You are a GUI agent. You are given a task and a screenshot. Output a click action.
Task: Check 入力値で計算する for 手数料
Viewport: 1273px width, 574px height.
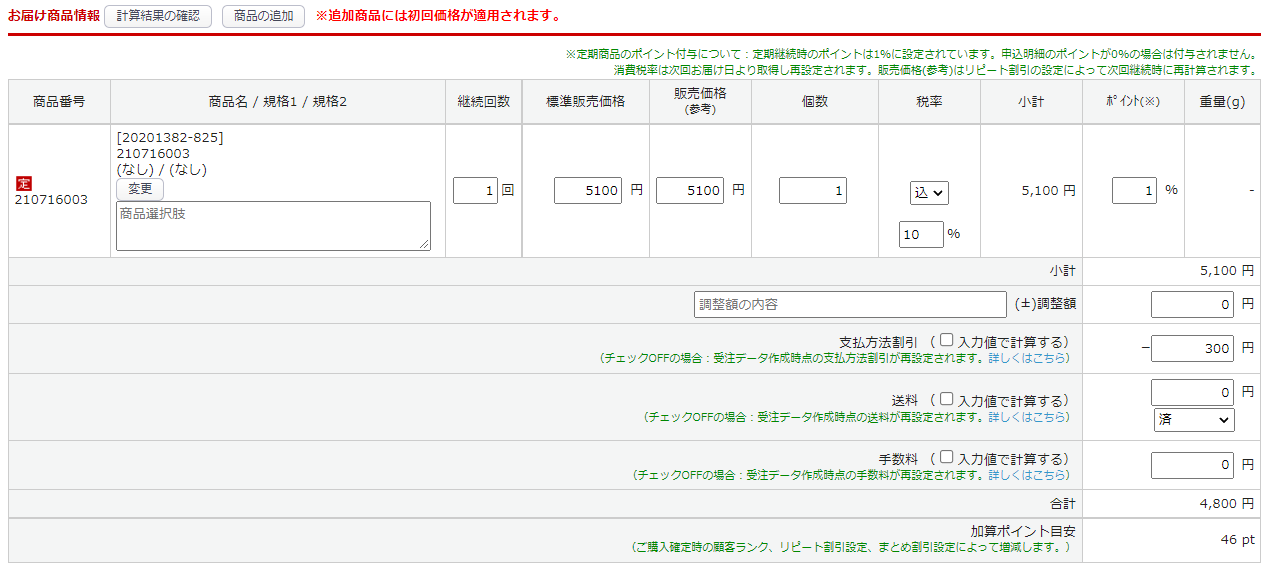click(946, 457)
